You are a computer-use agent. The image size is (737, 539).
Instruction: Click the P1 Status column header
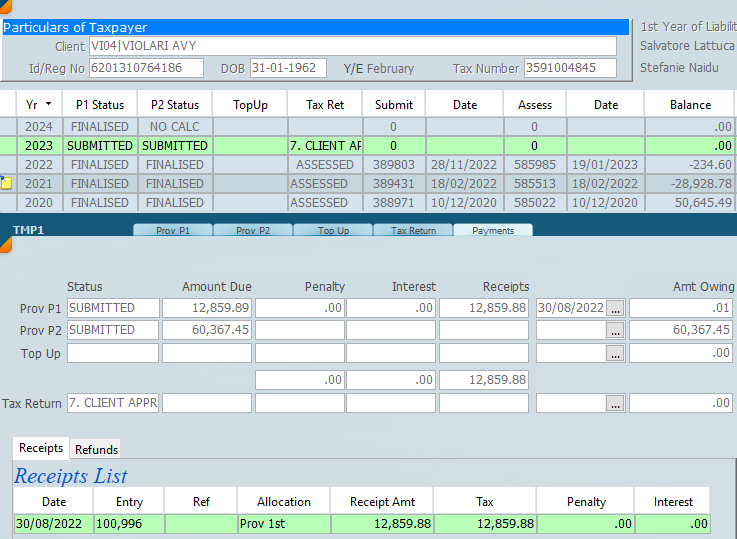tap(99, 104)
